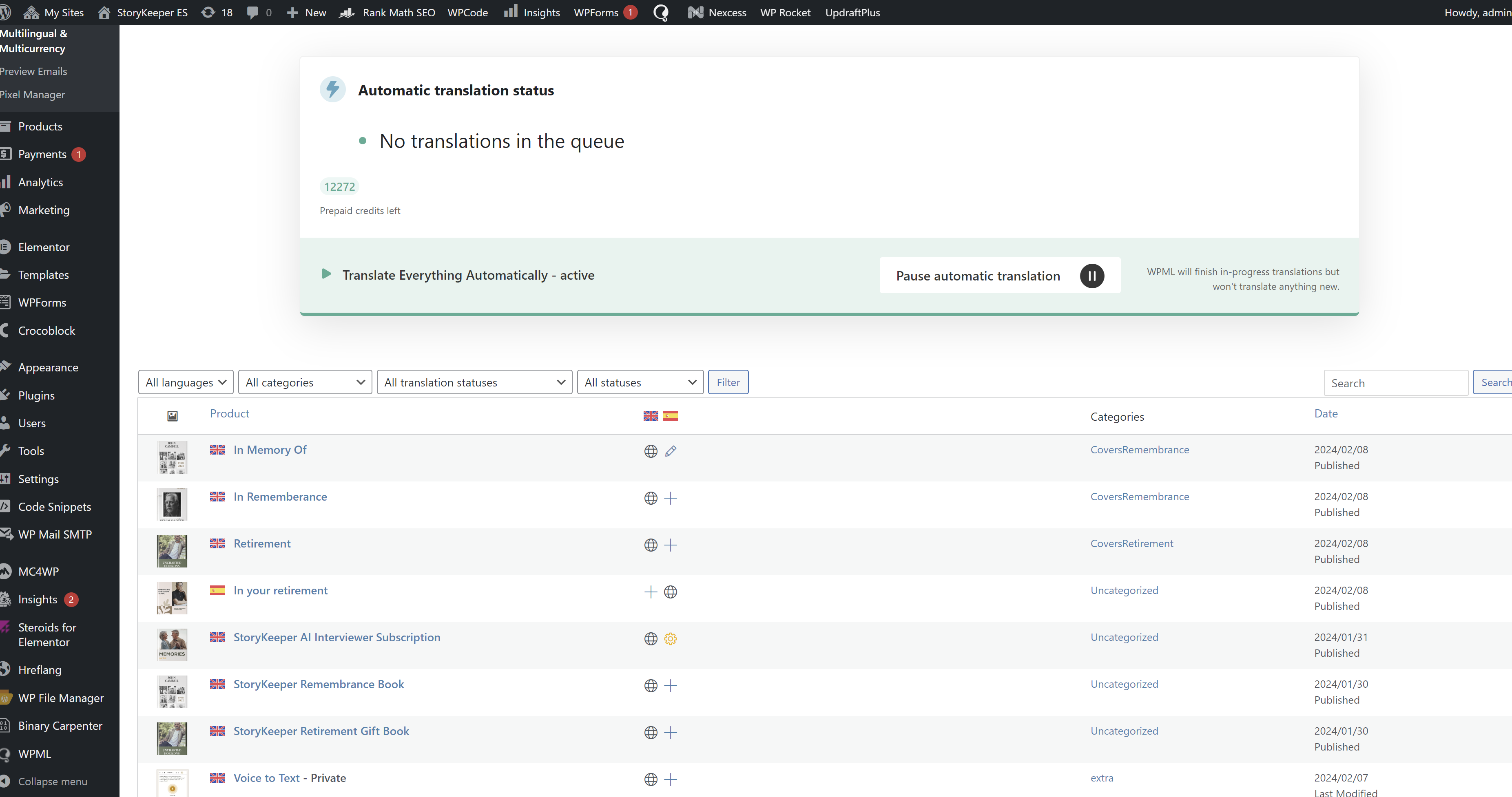Add translation for StoryKeeper Retirement Gift Book
1512x797 pixels.
coord(670,733)
